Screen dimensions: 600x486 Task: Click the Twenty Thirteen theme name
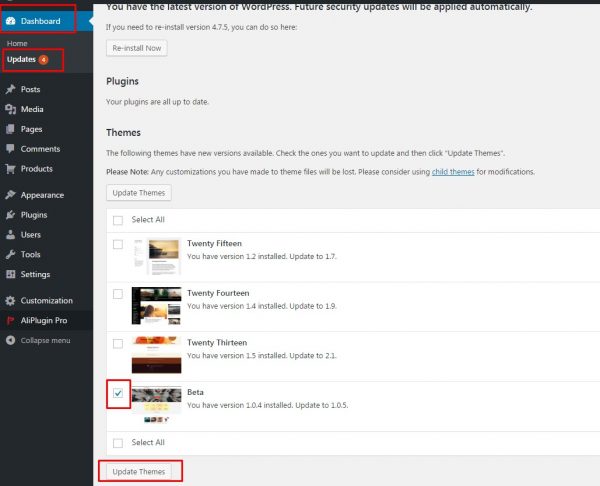pos(217,343)
